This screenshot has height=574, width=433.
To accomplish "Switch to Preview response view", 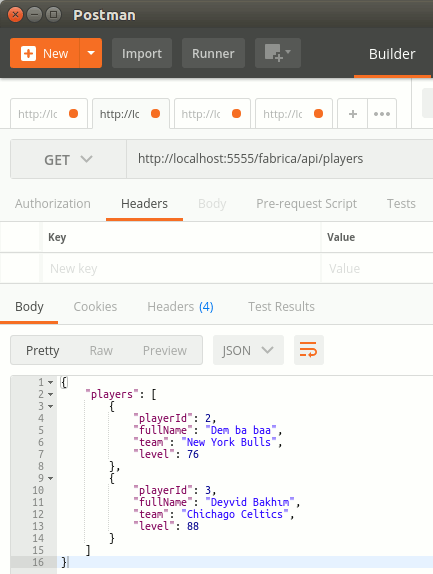I will 165,350.
